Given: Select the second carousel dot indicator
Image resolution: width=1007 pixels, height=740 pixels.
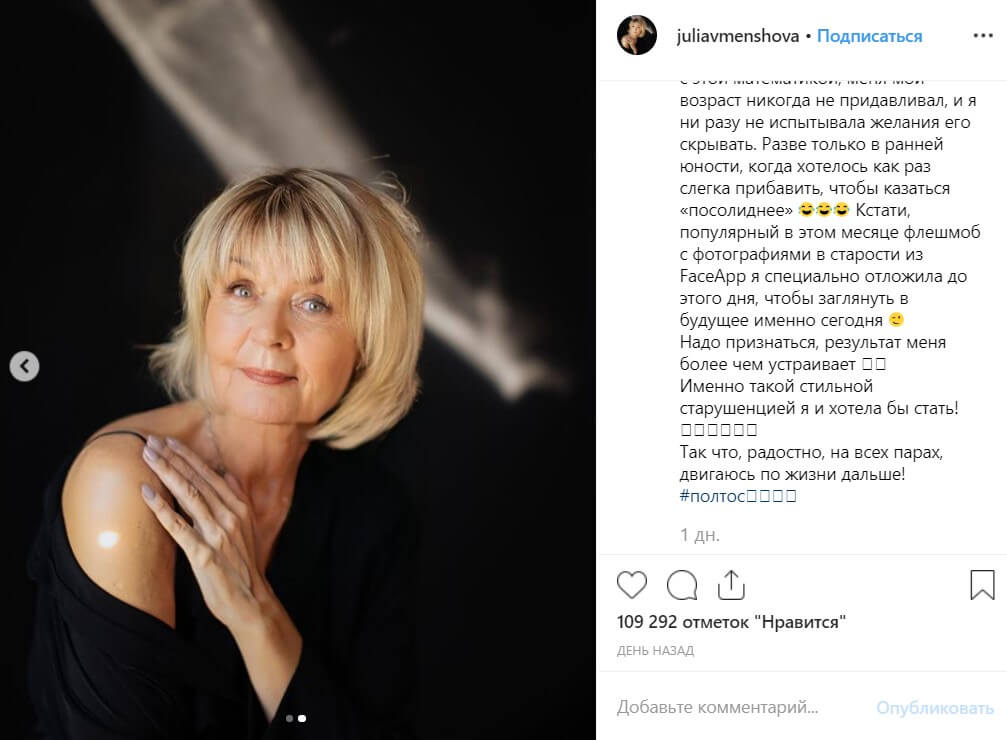Looking at the screenshot, I should point(302,718).
